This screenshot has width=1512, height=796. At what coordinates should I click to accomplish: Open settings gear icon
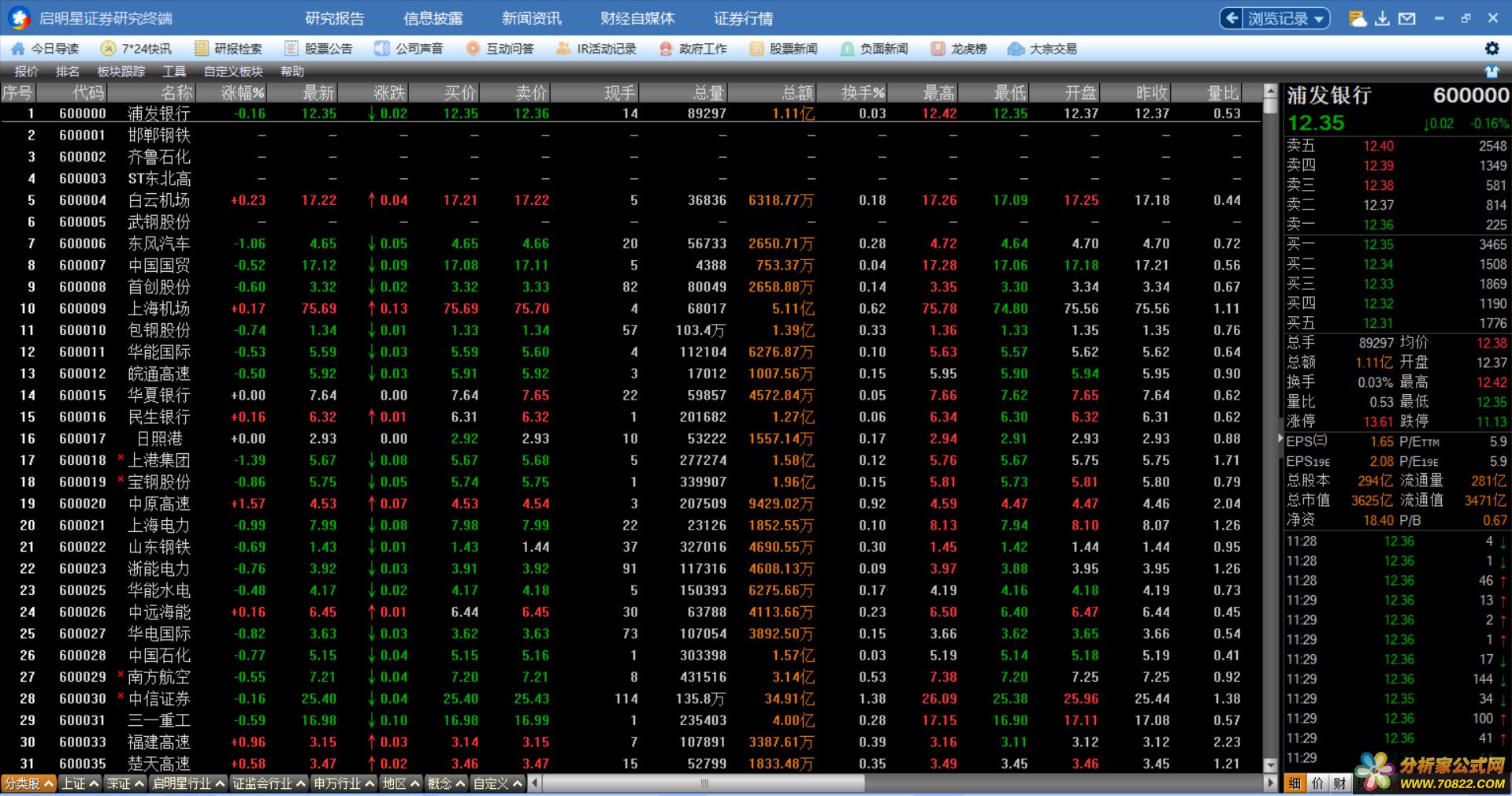[x=1492, y=49]
